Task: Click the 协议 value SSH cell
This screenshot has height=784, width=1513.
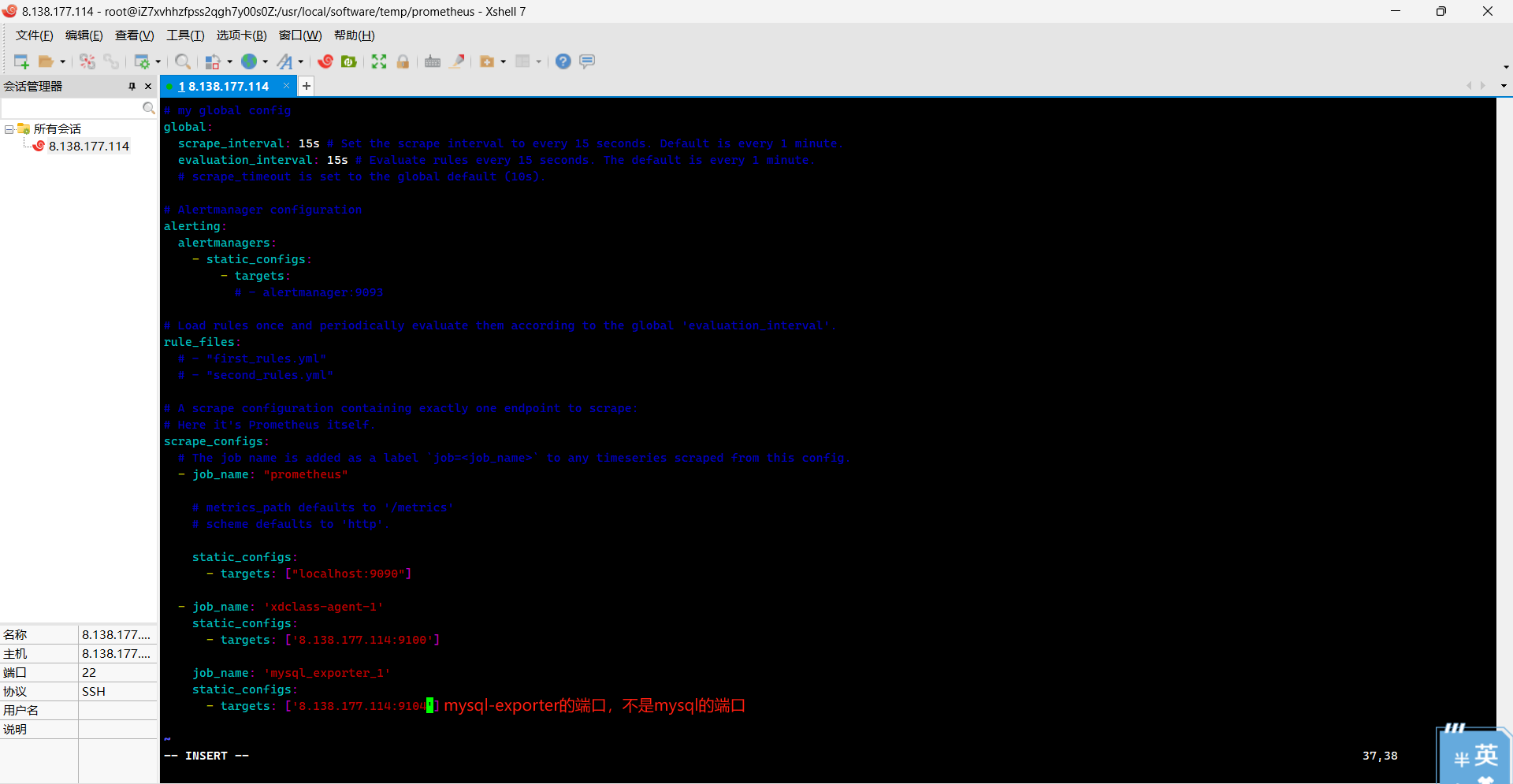Action: pyautogui.click(x=118, y=692)
